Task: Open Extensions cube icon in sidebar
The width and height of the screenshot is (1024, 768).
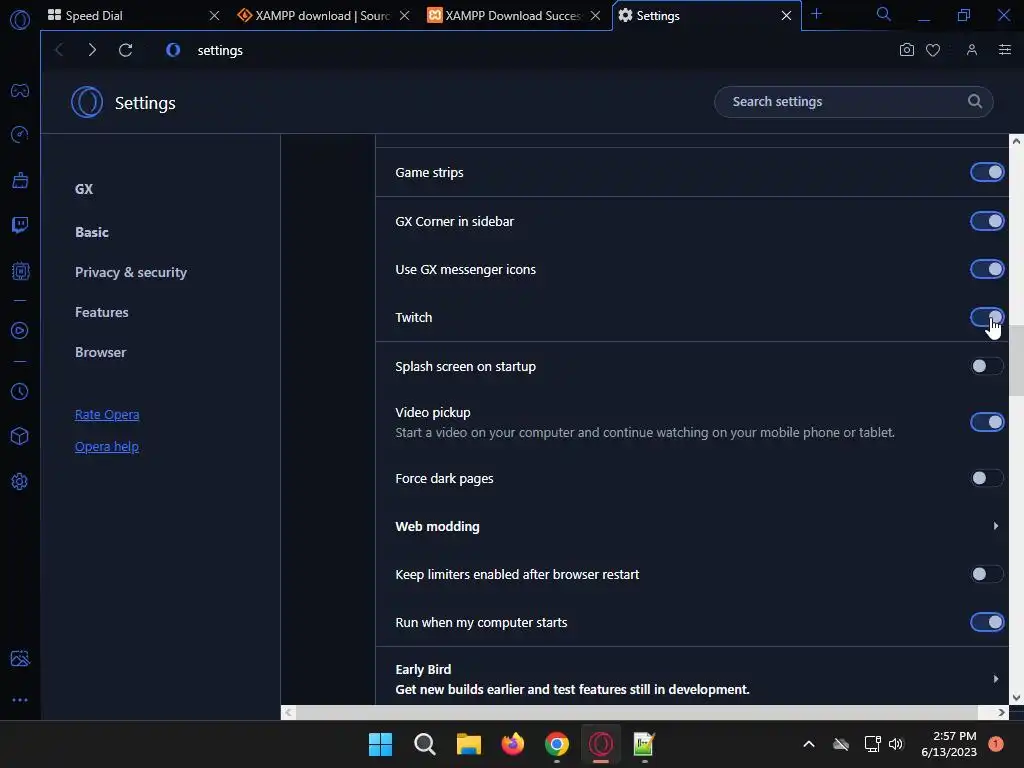Action: (20, 436)
